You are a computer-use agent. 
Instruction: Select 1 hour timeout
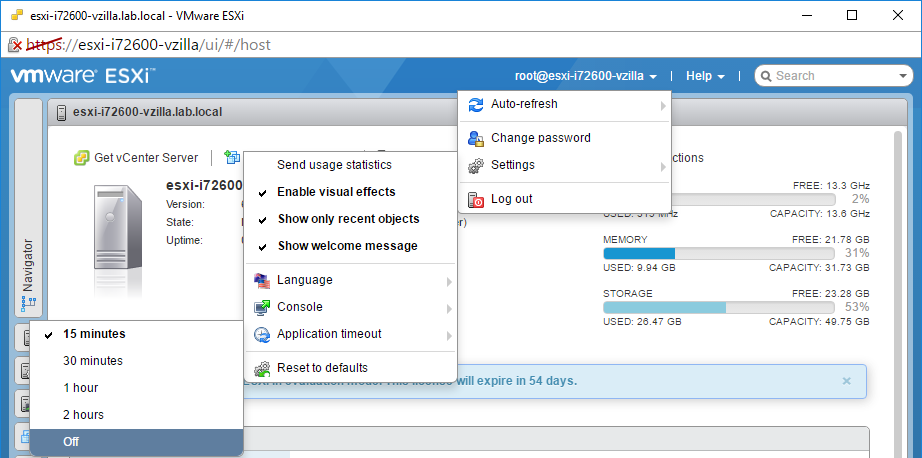tap(136, 388)
